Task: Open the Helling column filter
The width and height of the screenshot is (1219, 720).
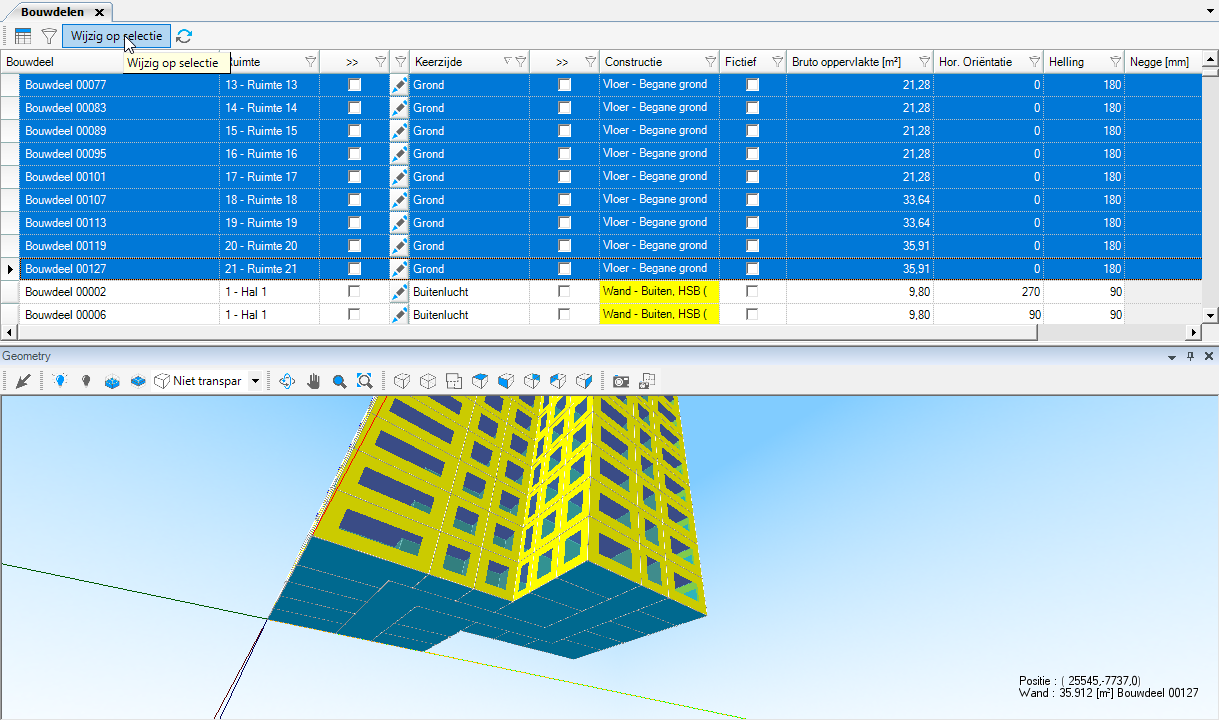Action: click(x=1115, y=62)
